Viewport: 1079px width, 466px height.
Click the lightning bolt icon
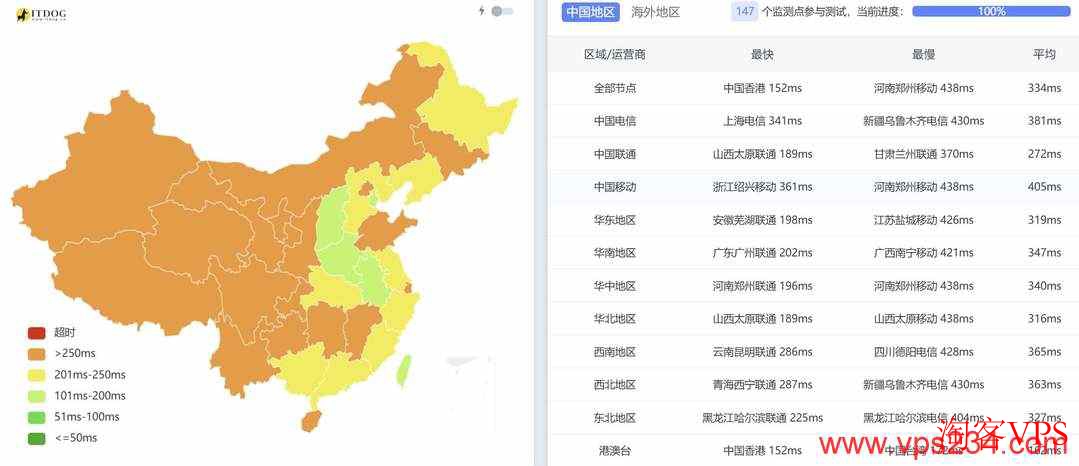click(481, 11)
